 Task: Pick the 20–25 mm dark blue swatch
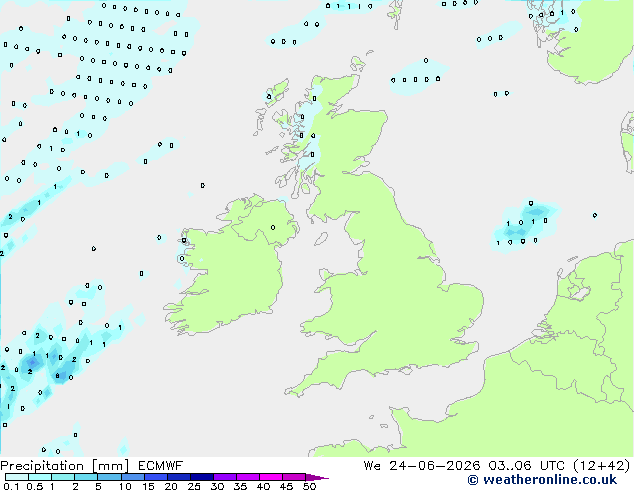click(x=179, y=477)
